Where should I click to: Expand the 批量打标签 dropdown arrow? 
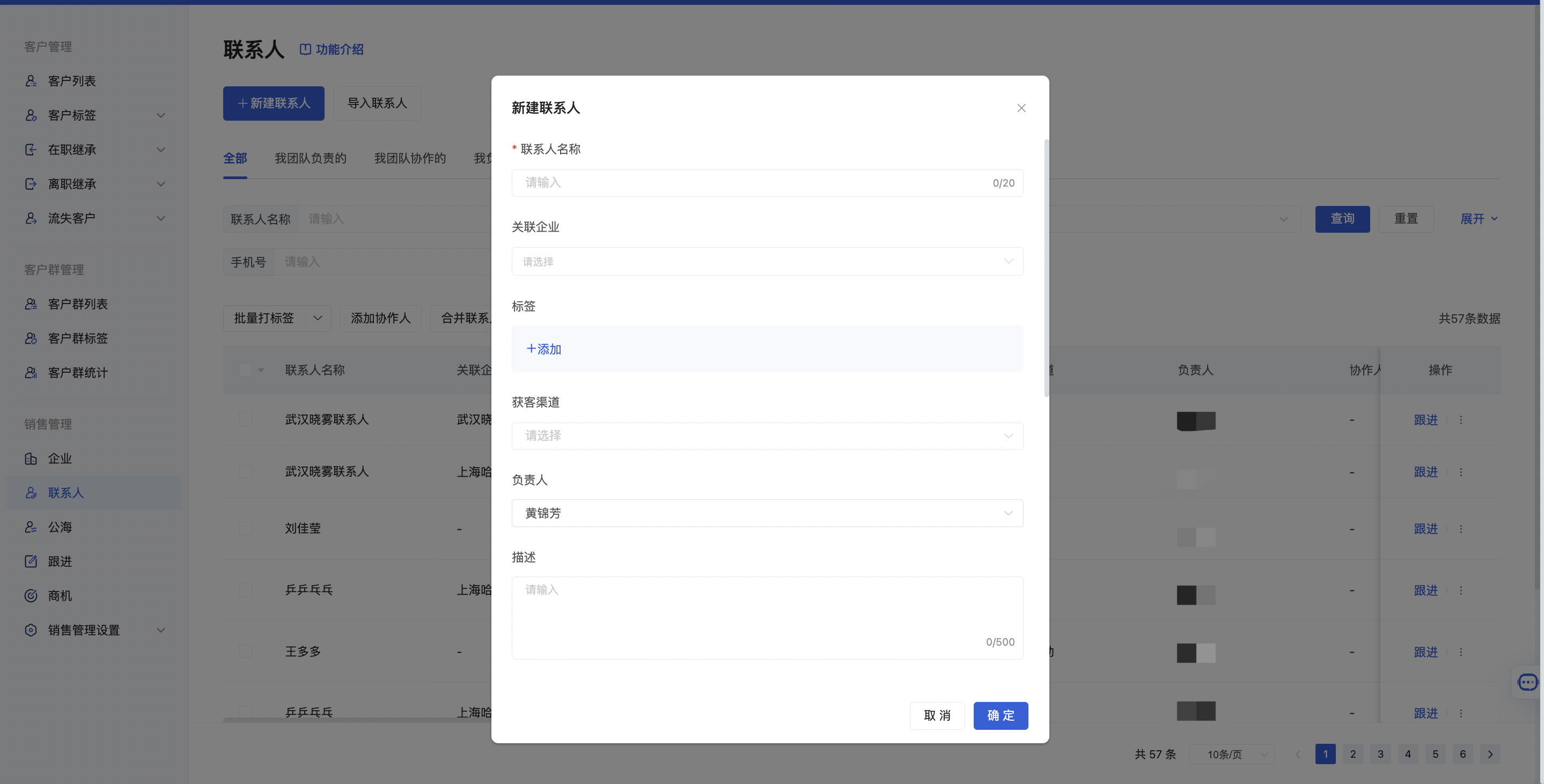[318, 318]
